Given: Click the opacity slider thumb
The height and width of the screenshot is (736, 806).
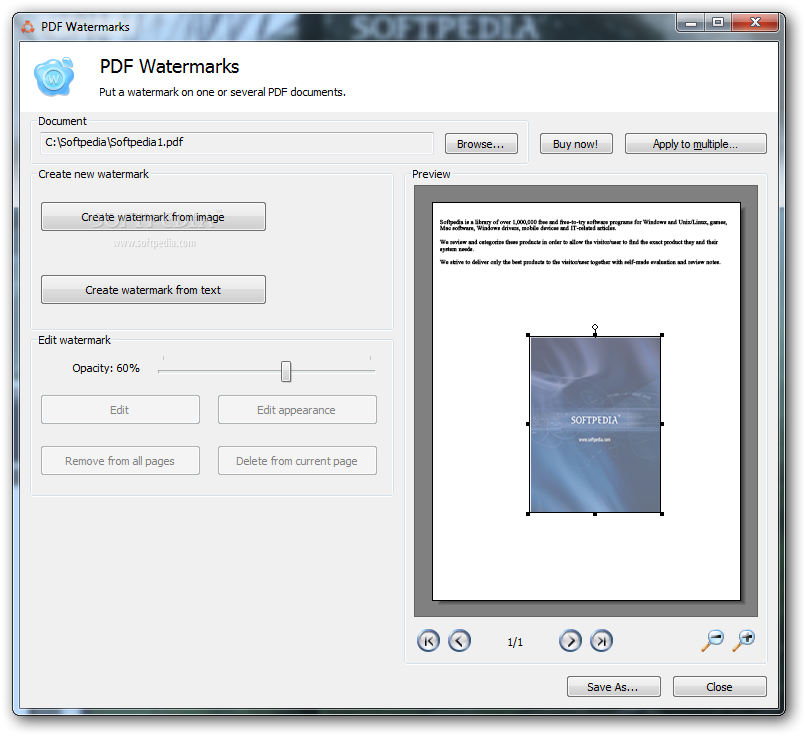Looking at the screenshot, I should pos(286,371).
